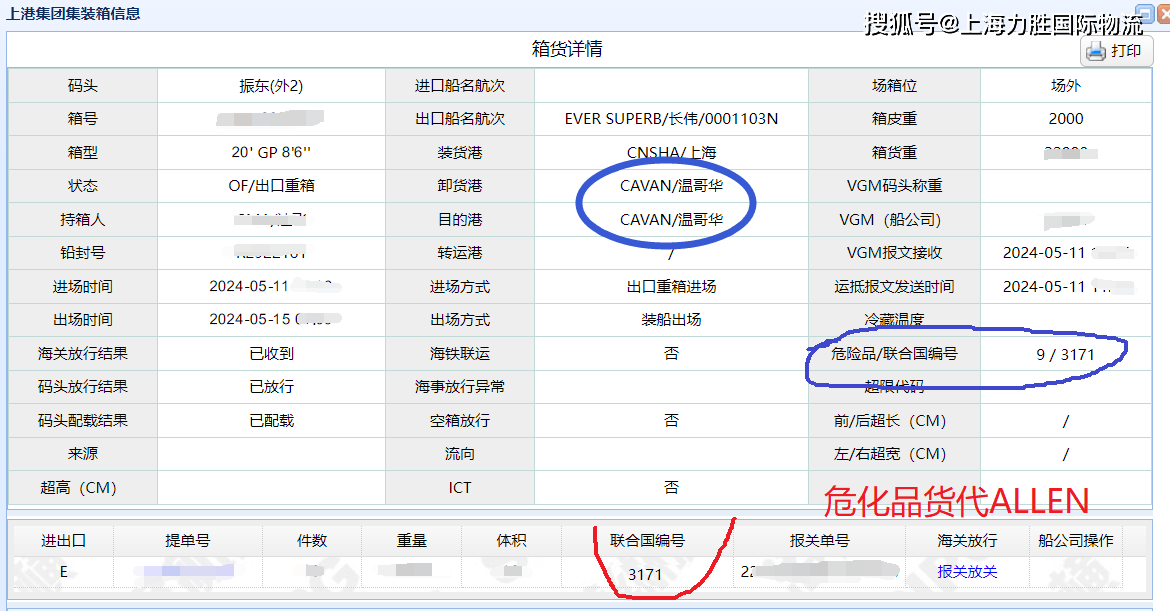
Task: Select the circled 9 / 3171 dangerous goods value
Action: click(x=1066, y=353)
